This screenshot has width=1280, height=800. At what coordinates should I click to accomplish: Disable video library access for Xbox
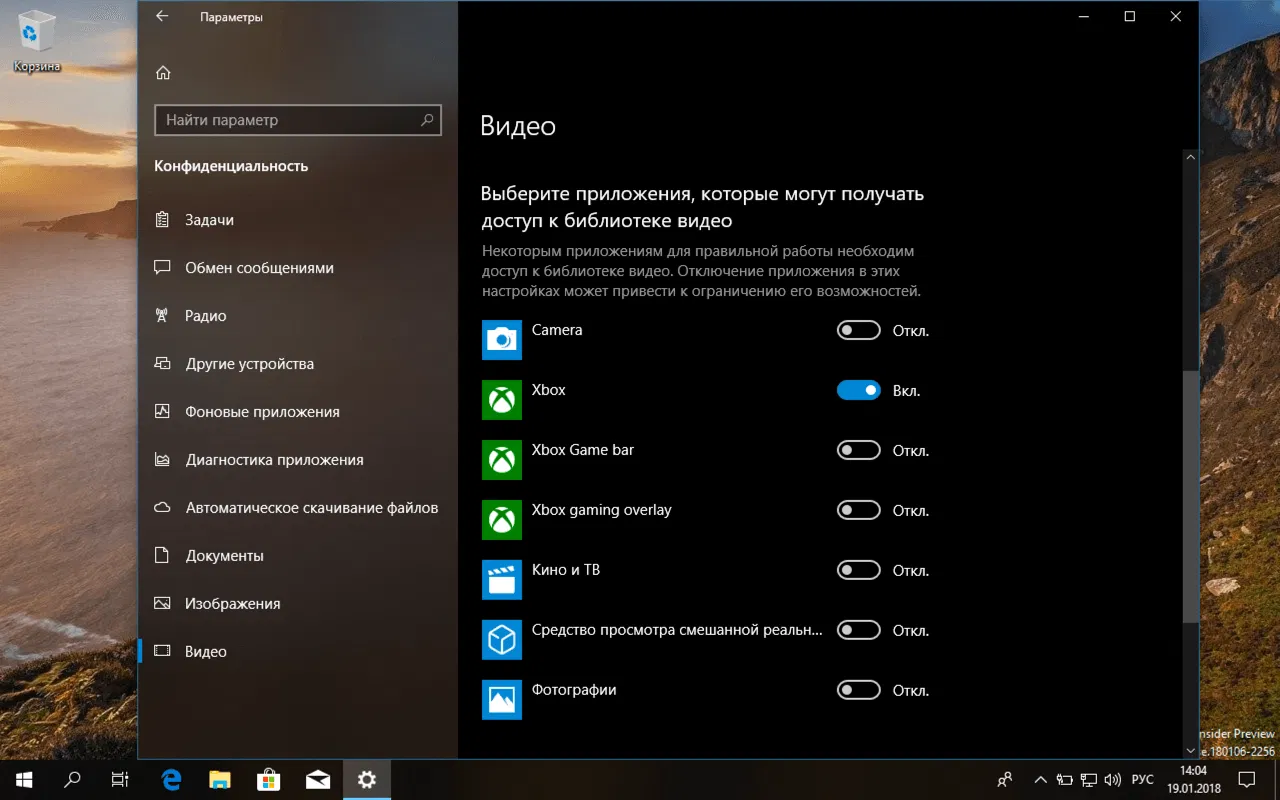[x=858, y=390]
